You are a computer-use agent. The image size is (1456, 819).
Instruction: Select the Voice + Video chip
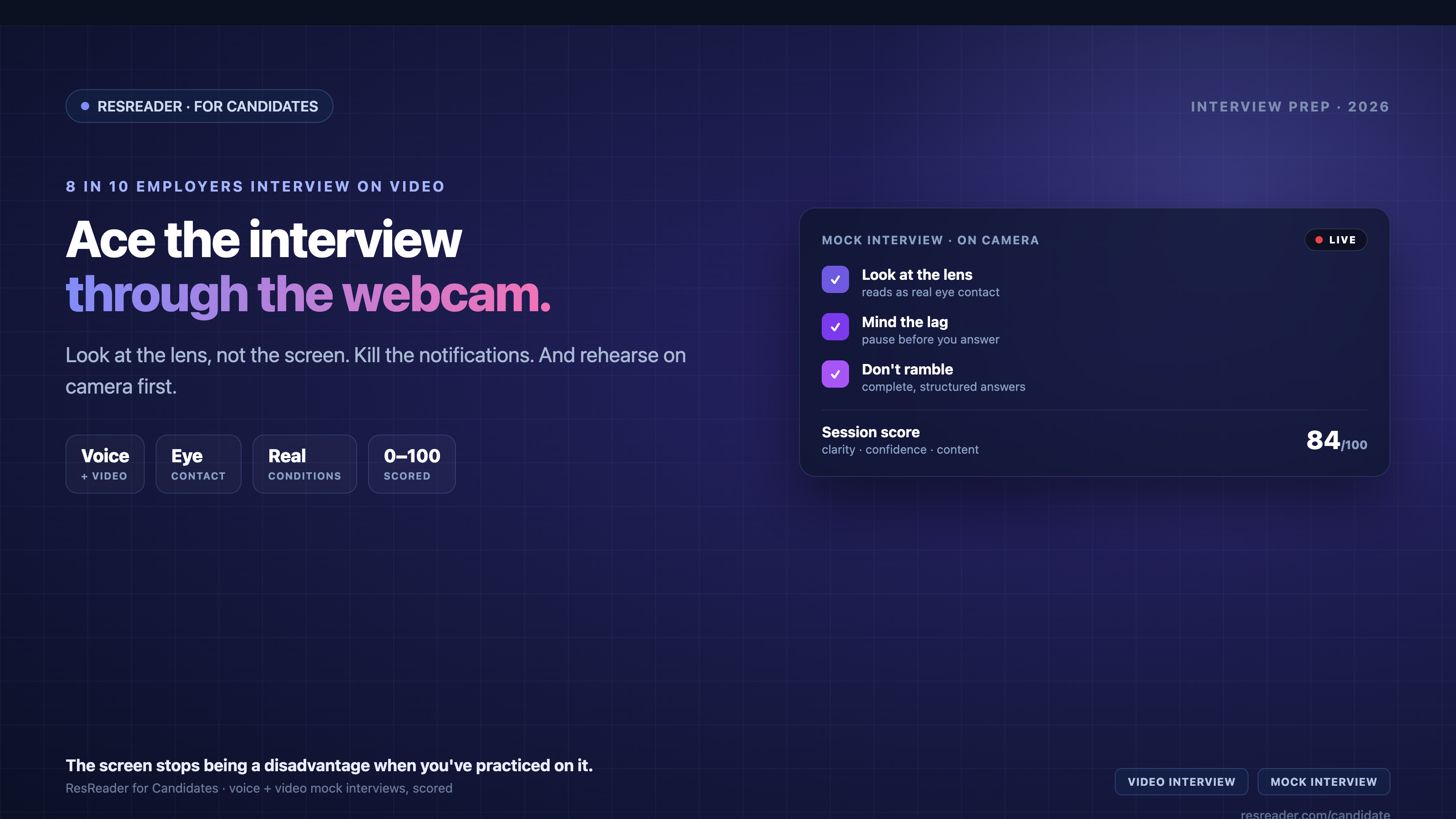[x=105, y=464]
